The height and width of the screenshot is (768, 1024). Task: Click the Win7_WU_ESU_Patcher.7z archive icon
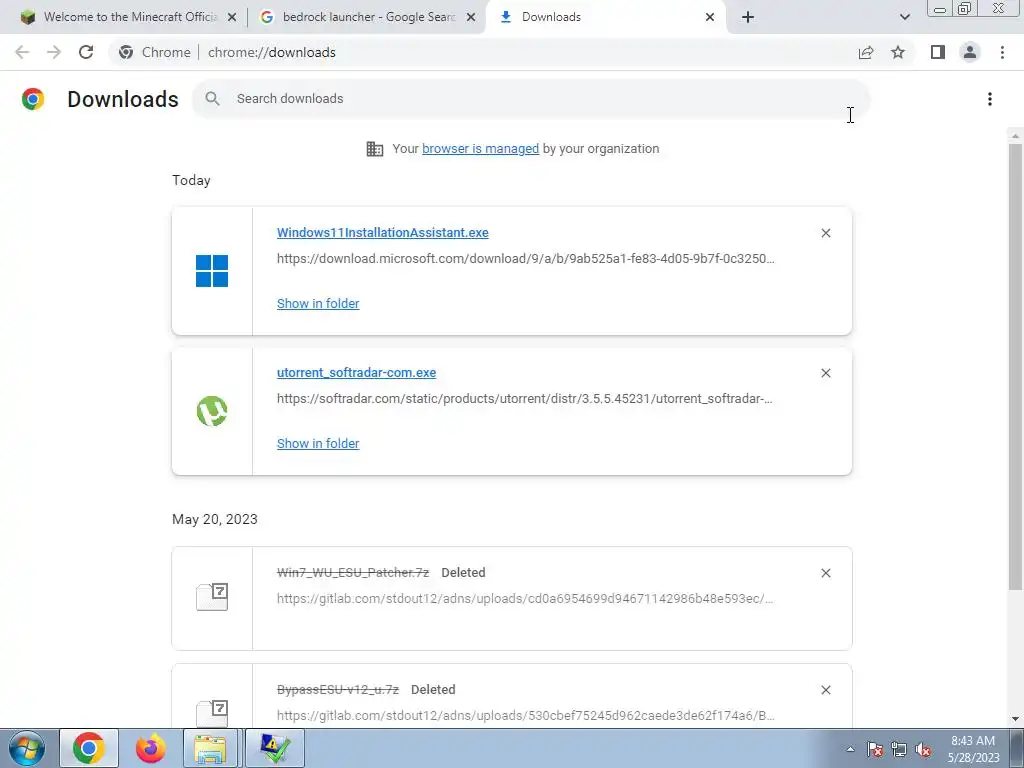(212, 597)
